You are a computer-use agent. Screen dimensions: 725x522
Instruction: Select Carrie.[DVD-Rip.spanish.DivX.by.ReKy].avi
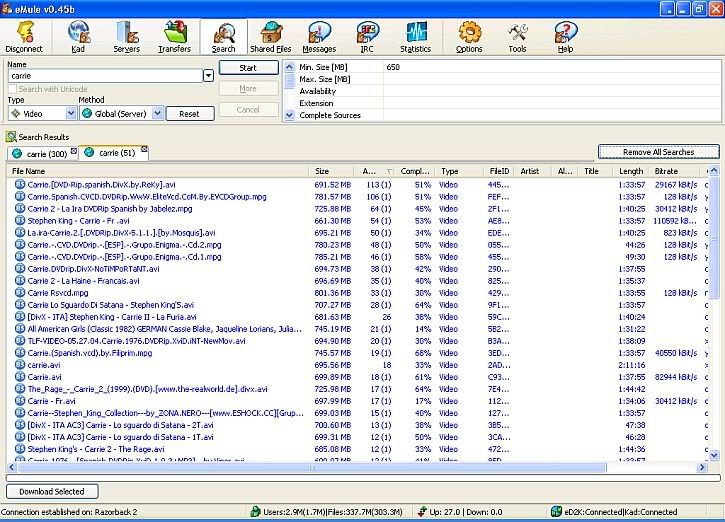(101, 184)
